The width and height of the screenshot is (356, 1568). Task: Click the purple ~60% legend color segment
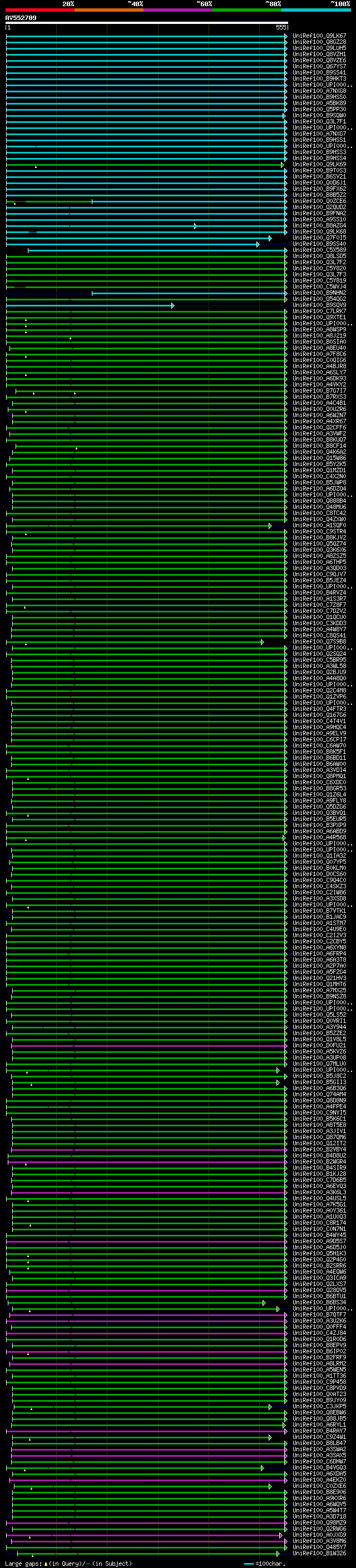point(179,10)
